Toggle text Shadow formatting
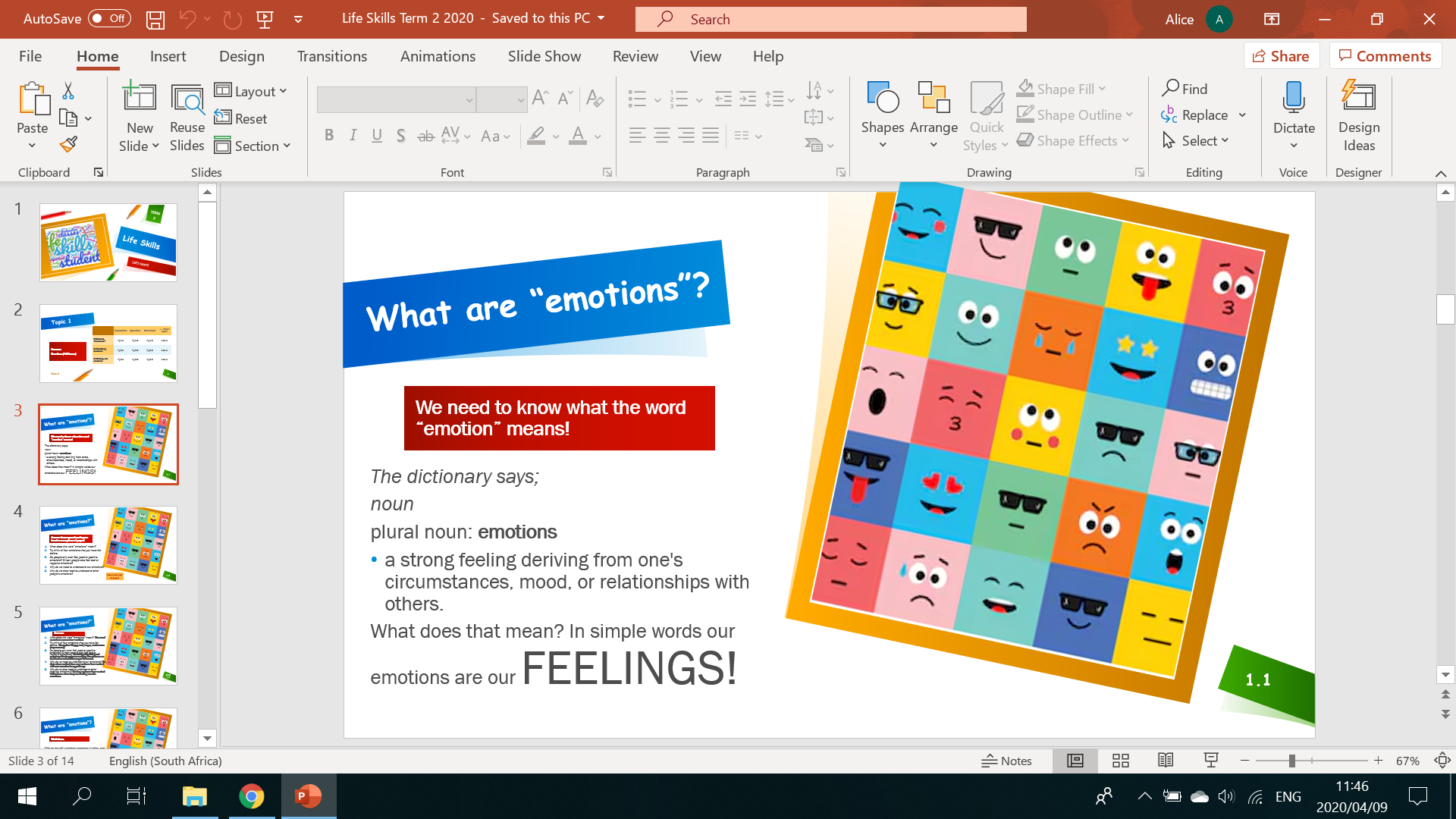This screenshot has height=819, width=1456. [400, 136]
